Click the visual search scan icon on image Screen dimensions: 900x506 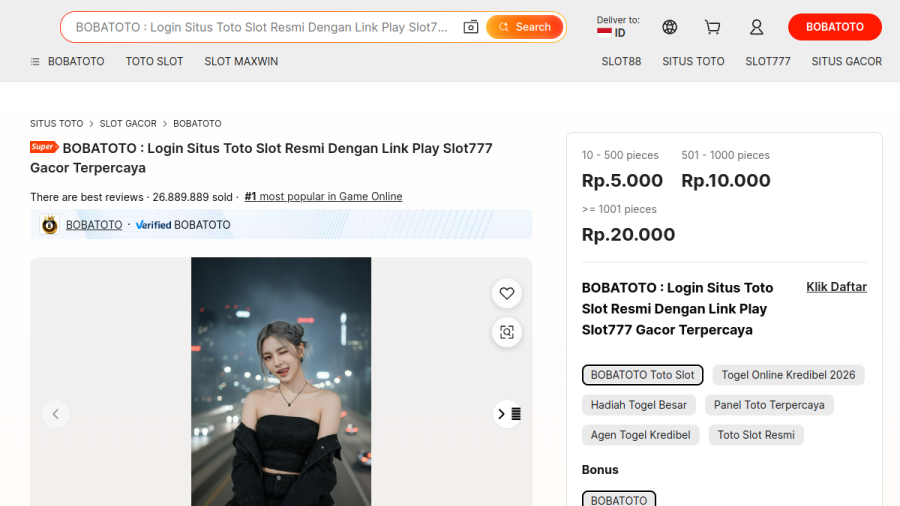507,332
